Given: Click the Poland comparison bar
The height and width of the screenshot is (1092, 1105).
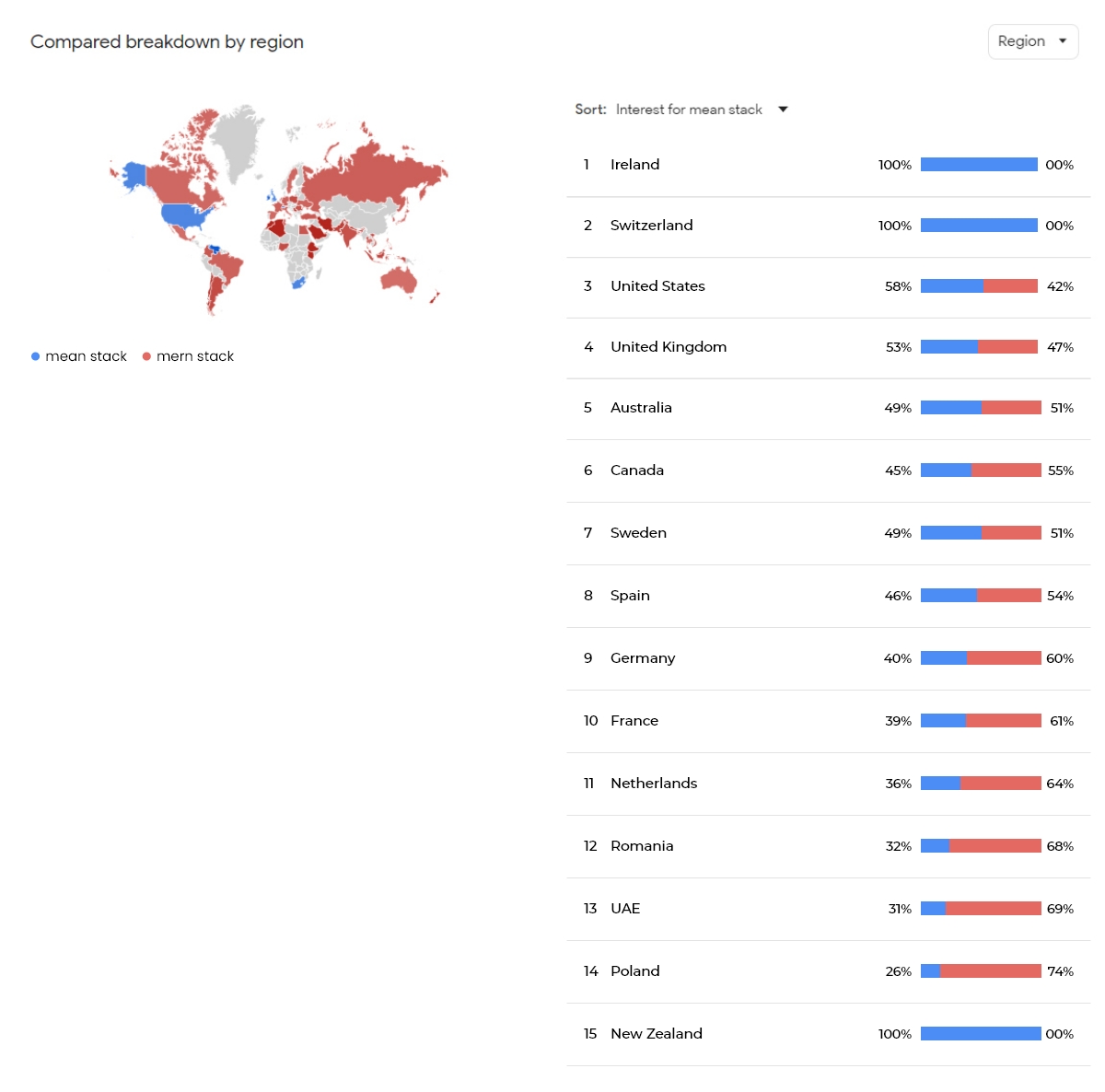Looking at the screenshot, I should click(x=981, y=971).
